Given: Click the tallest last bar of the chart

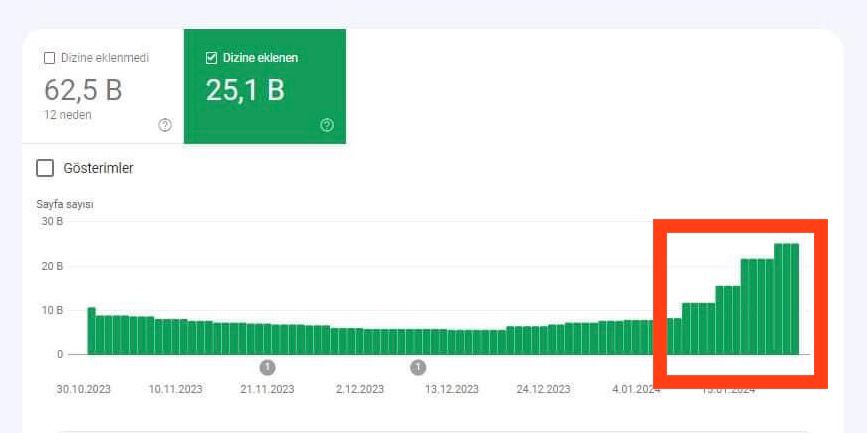Looking at the screenshot, I should (795, 299).
